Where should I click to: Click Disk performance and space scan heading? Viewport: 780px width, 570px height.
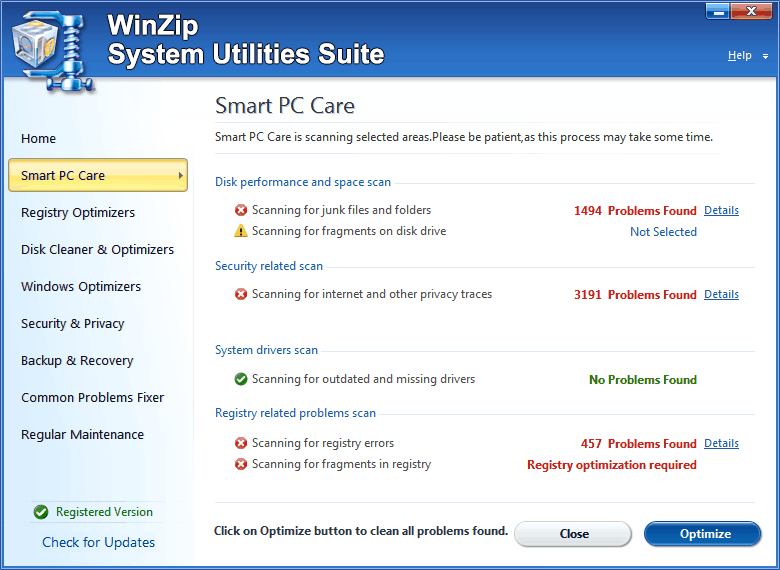[x=302, y=182]
